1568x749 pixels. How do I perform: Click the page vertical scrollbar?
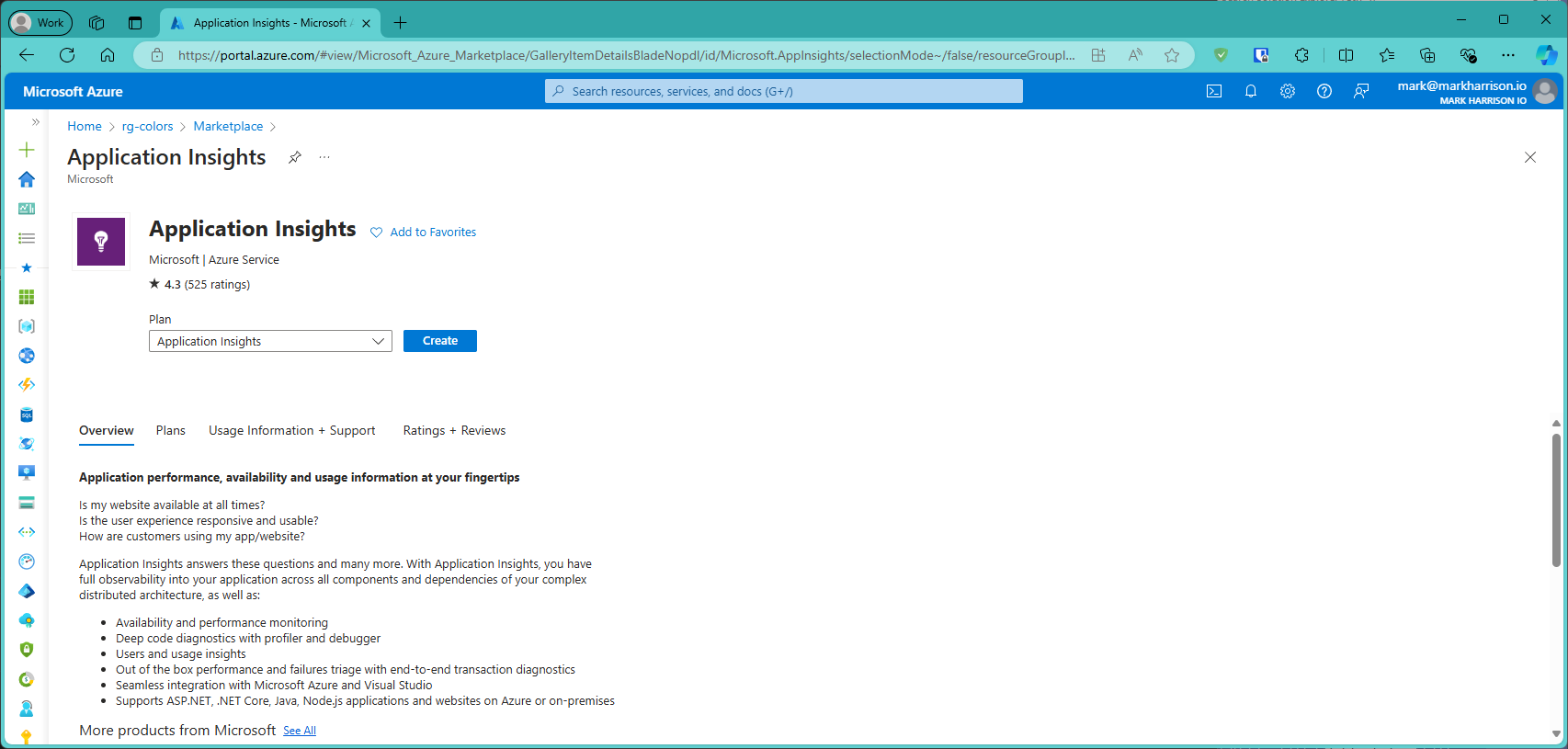1555,501
